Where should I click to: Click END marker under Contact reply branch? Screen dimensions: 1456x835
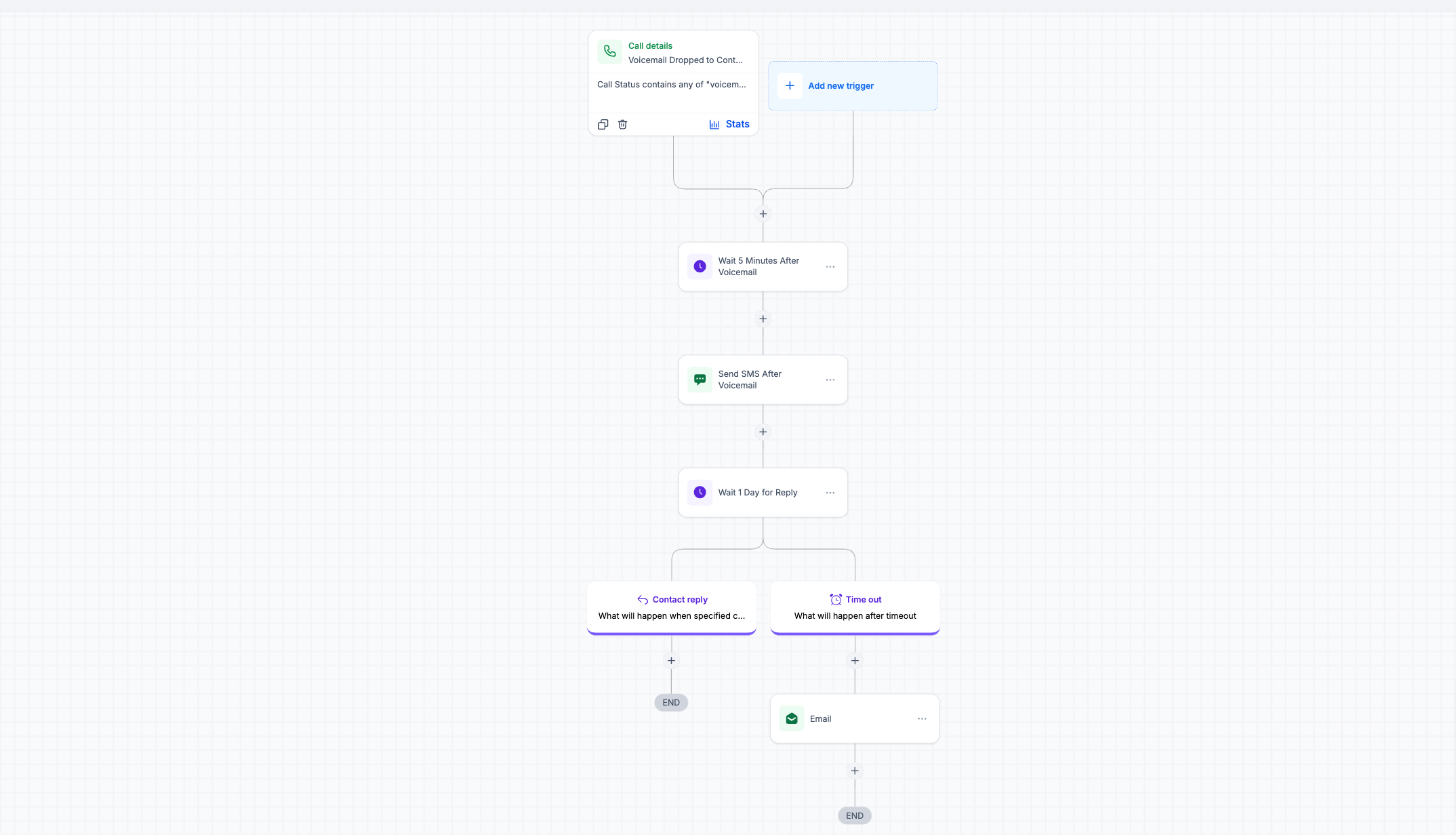671,703
